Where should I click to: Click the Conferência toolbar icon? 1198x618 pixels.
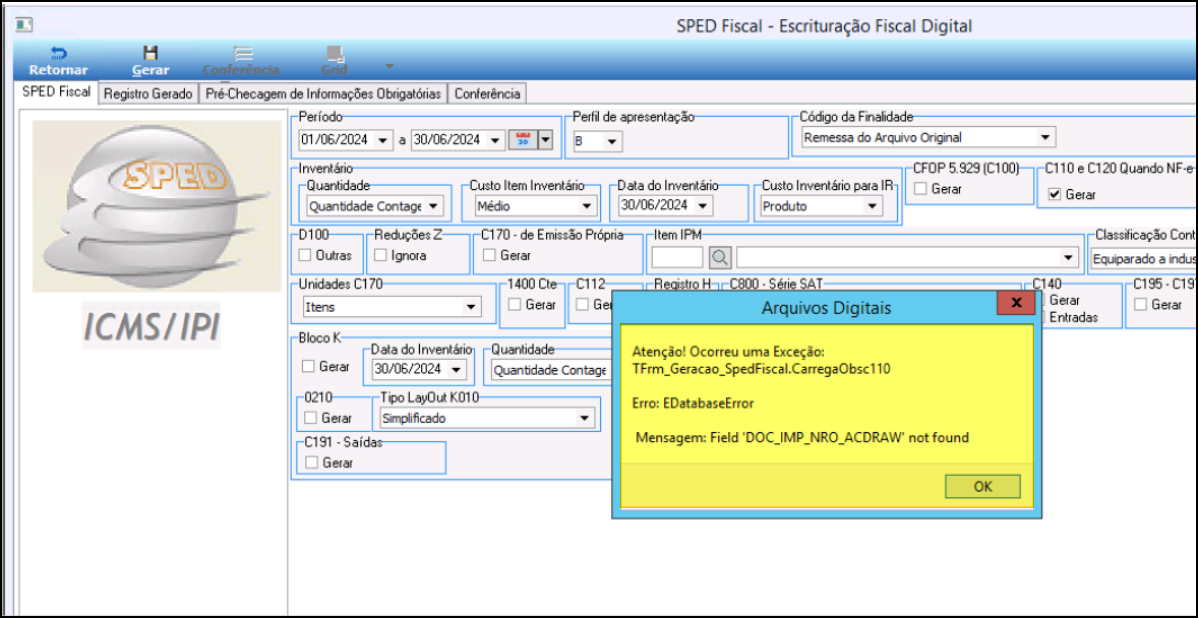tap(243, 53)
